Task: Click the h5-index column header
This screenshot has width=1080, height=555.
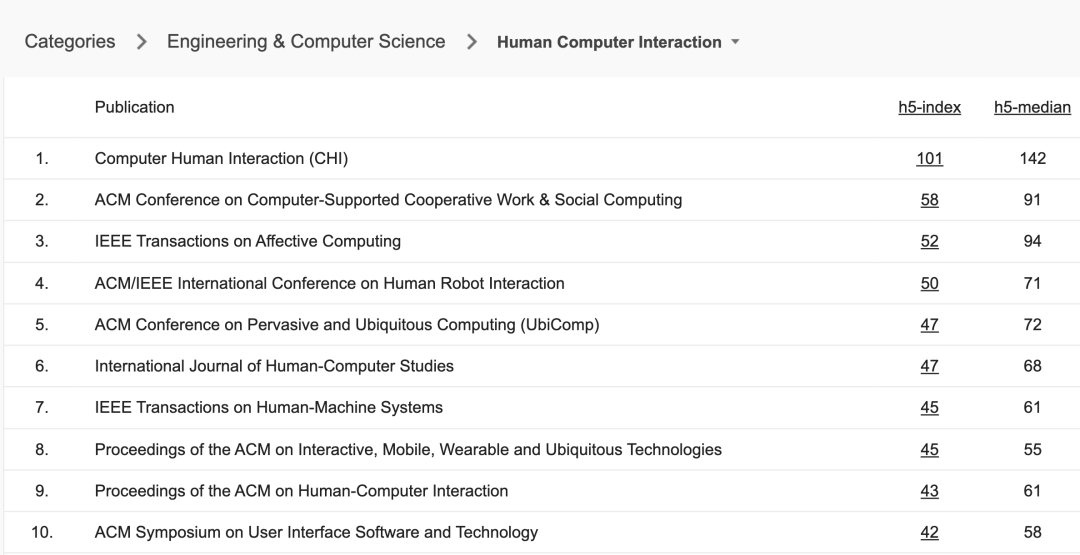Action: pos(929,108)
